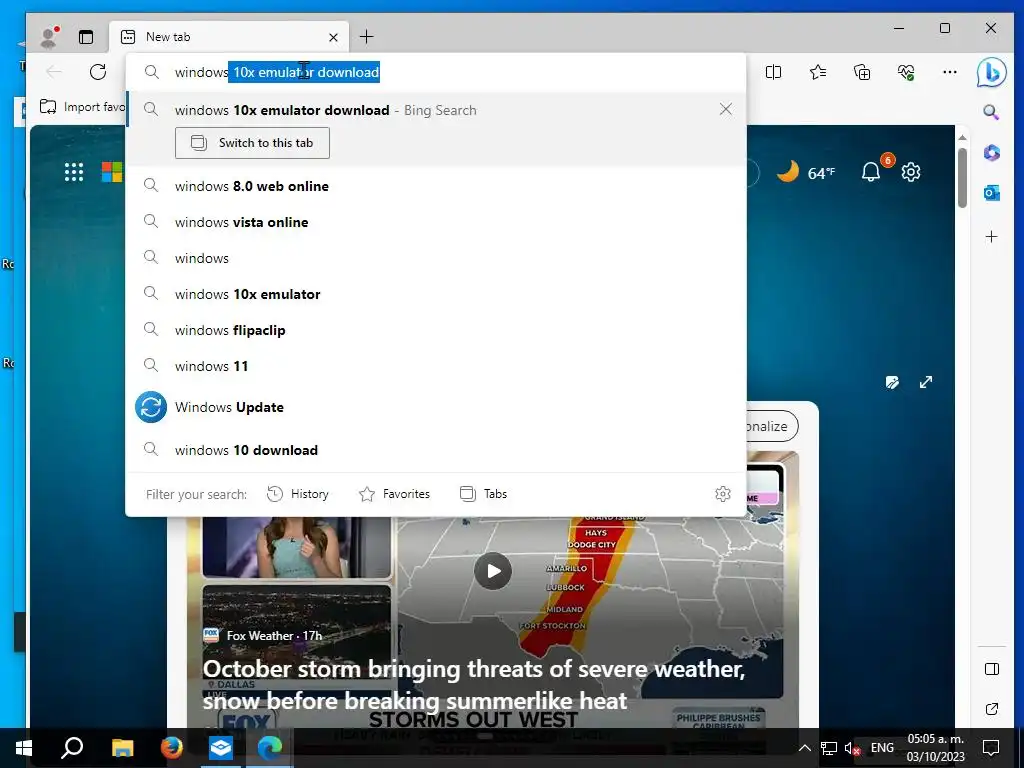Click Microsoft Edge taskbar icon

tap(270, 747)
